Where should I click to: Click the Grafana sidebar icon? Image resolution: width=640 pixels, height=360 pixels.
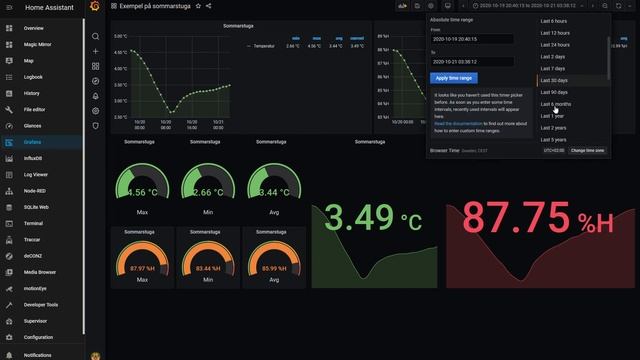(x=9, y=142)
